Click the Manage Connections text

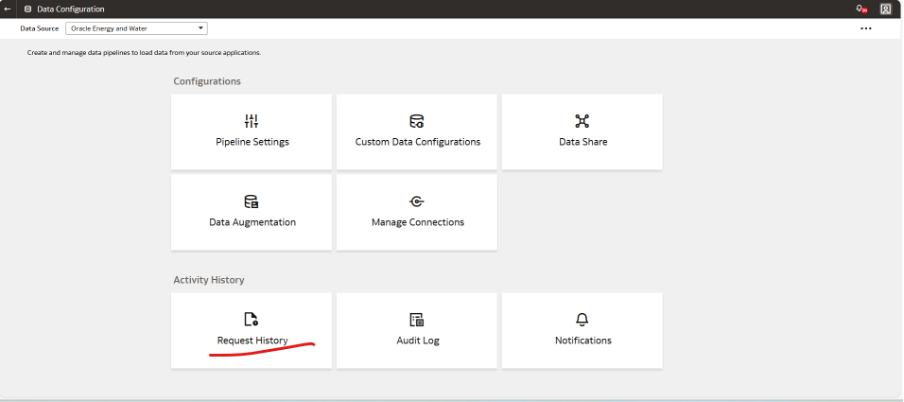417,222
